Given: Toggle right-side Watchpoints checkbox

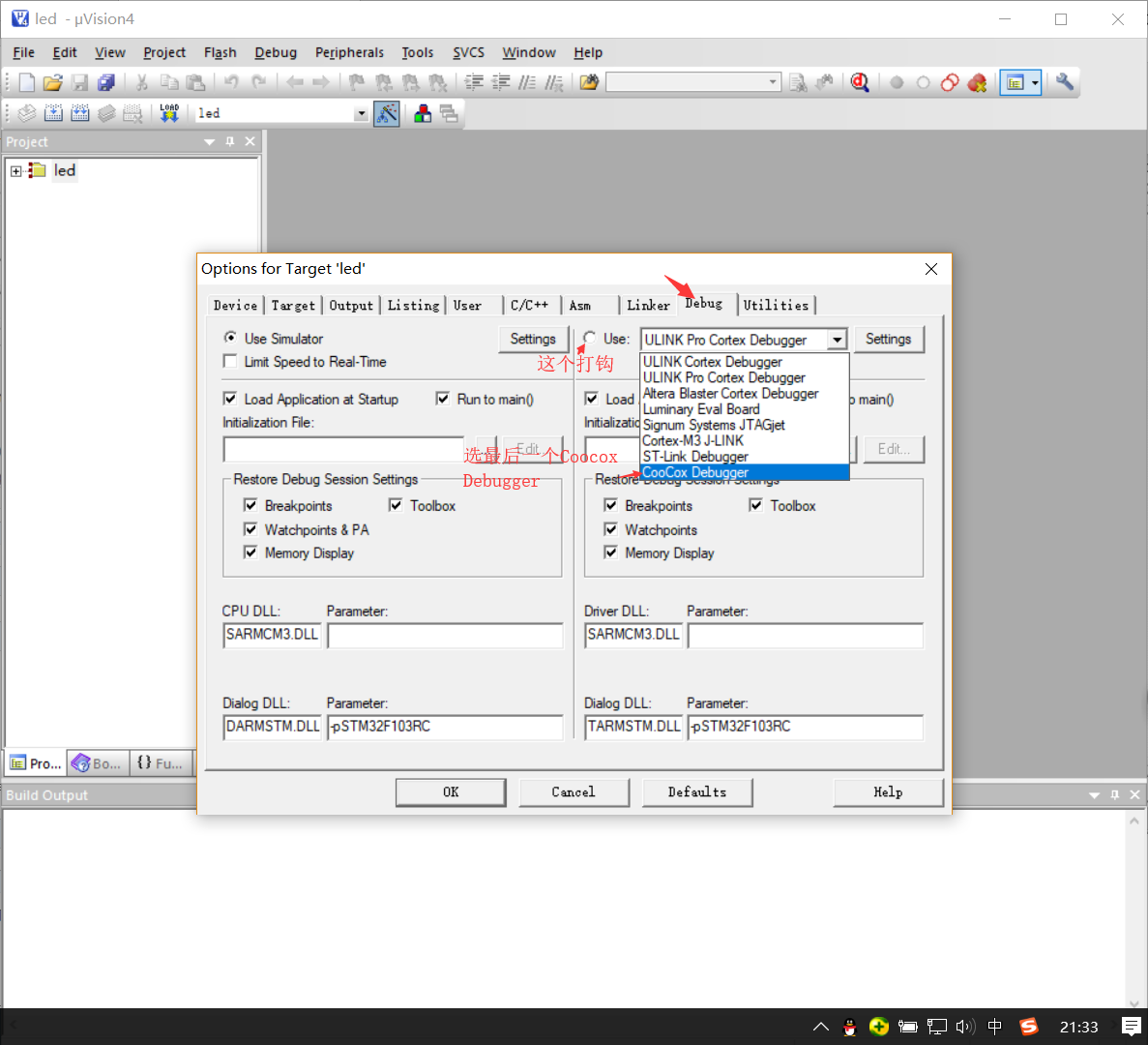Looking at the screenshot, I should 610,528.
